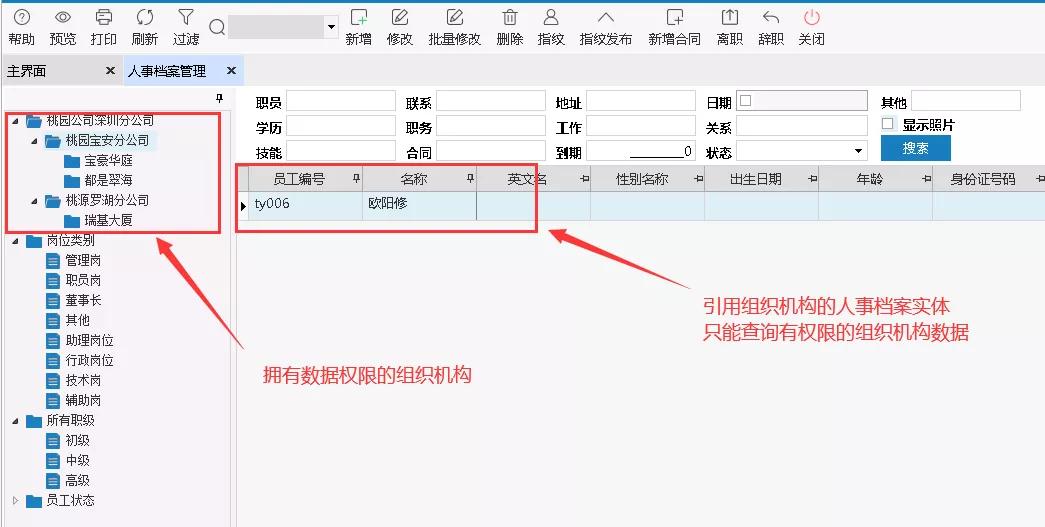This screenshot has height=527, width=1045.
Task: Select 宝豪华庭 in the tree
Action: [x=108, y=161]
